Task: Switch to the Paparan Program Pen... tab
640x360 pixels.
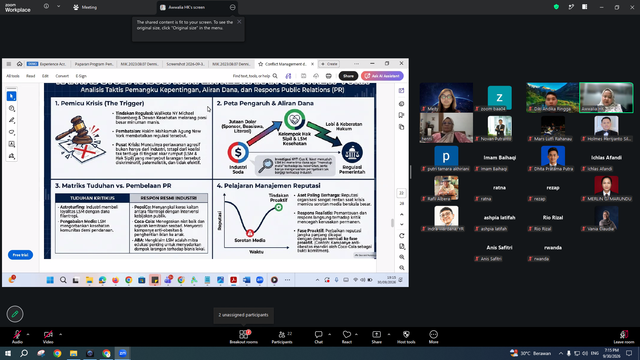Action: tap(93, 64)
